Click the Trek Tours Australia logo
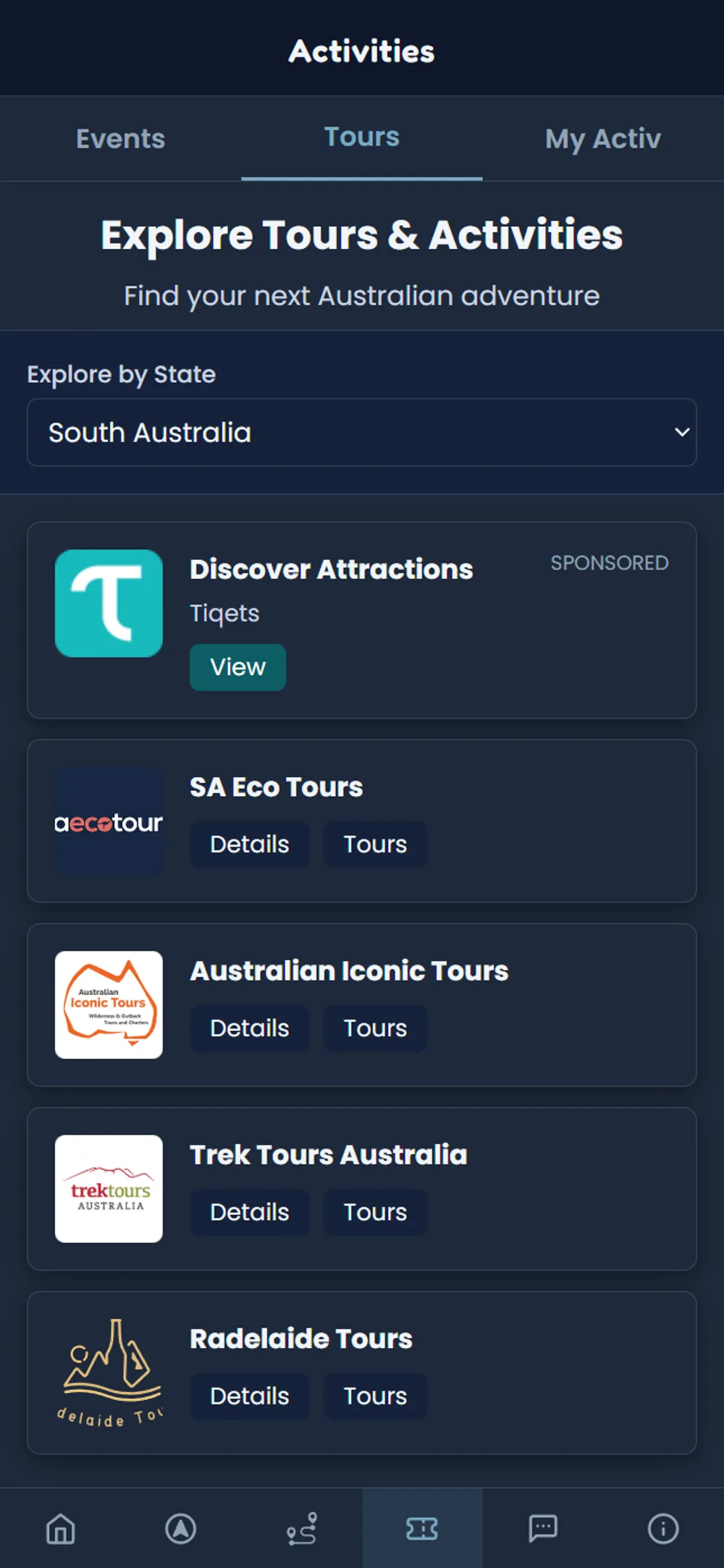Image resolution: width=724 pixels, height=1568 pixels. pos(109,1189)
